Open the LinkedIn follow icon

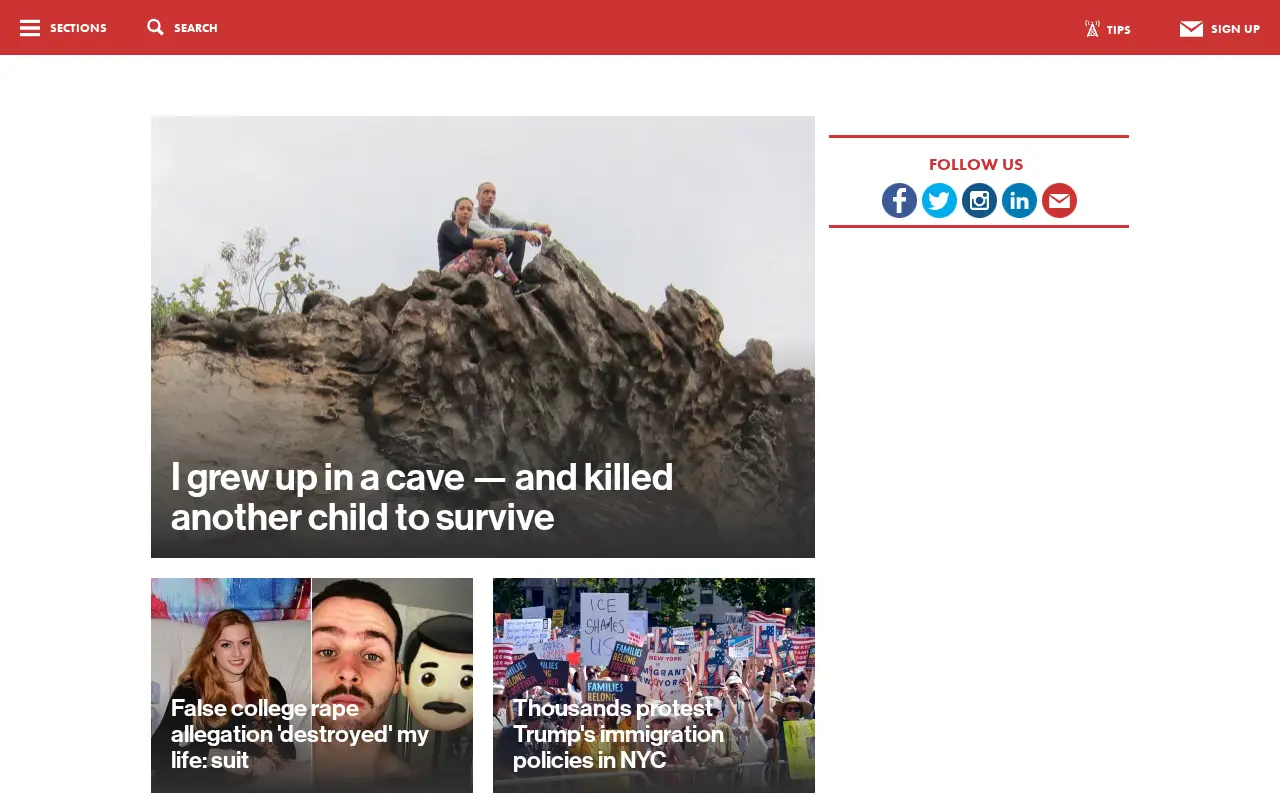(1019, 200)
